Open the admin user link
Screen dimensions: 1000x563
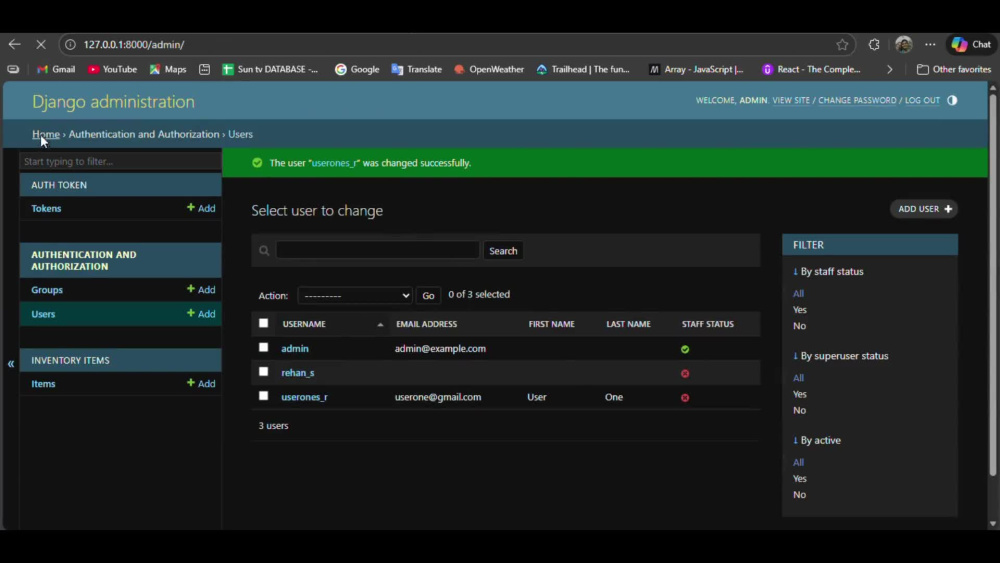[295, 349]
